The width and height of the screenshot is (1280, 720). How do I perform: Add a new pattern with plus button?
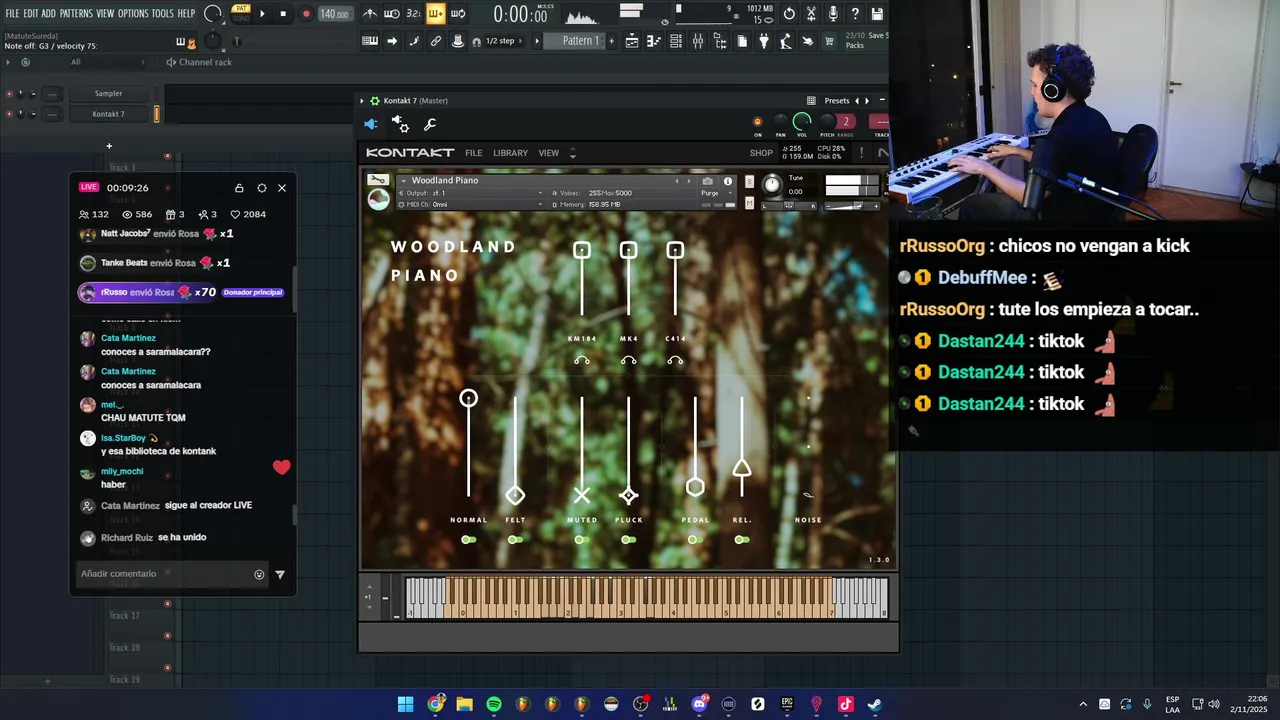coord(612,41)
